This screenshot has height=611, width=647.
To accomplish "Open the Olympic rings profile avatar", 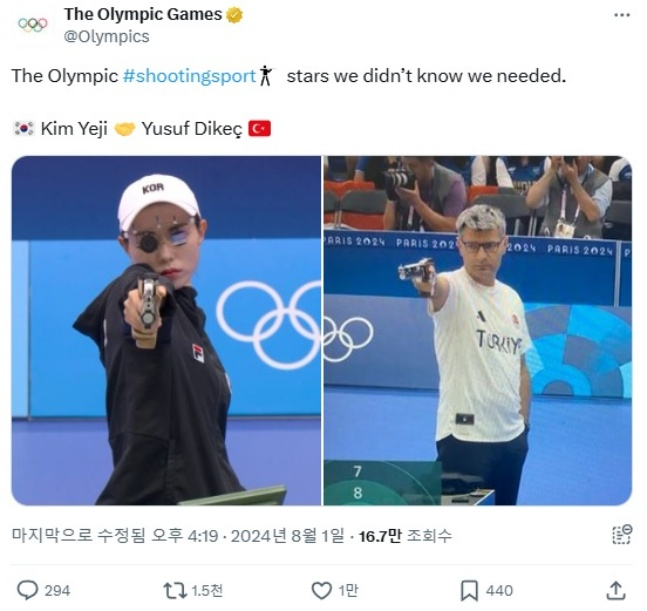I will (33, 25).
